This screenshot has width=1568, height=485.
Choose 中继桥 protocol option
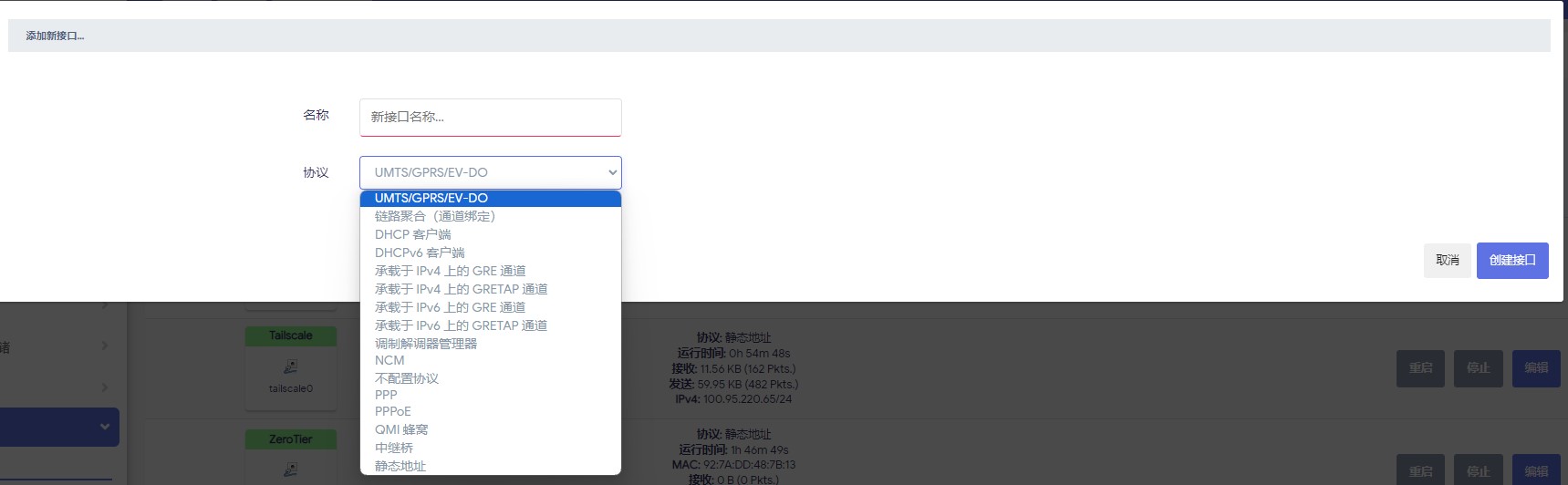(491, 448)
